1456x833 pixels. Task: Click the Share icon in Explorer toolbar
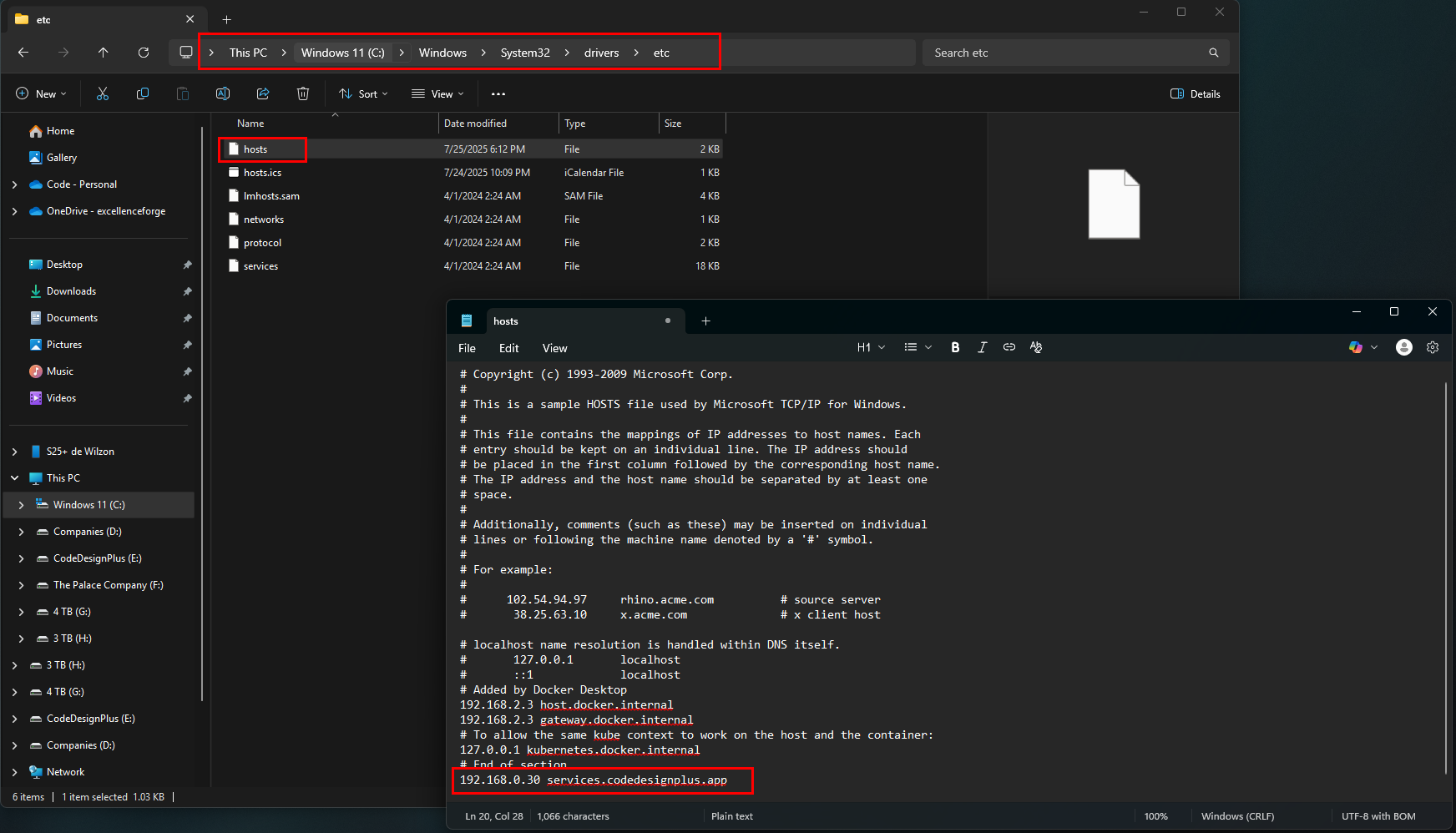(x=263, y=94)
